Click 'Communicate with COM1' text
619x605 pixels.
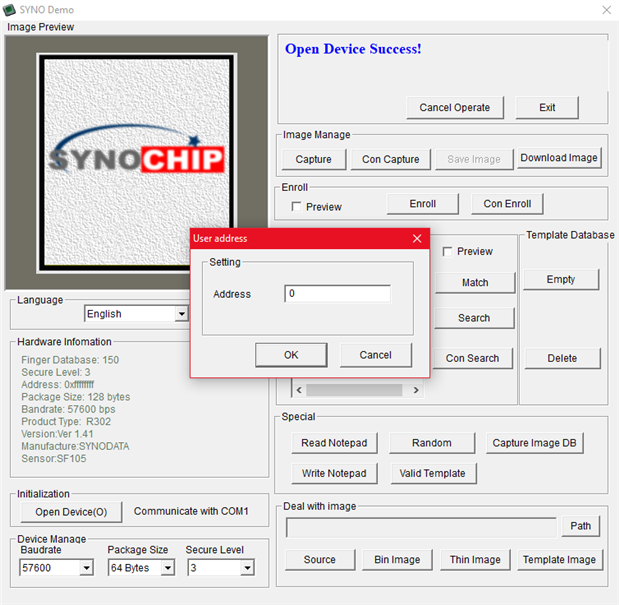[x=191, y=511]
